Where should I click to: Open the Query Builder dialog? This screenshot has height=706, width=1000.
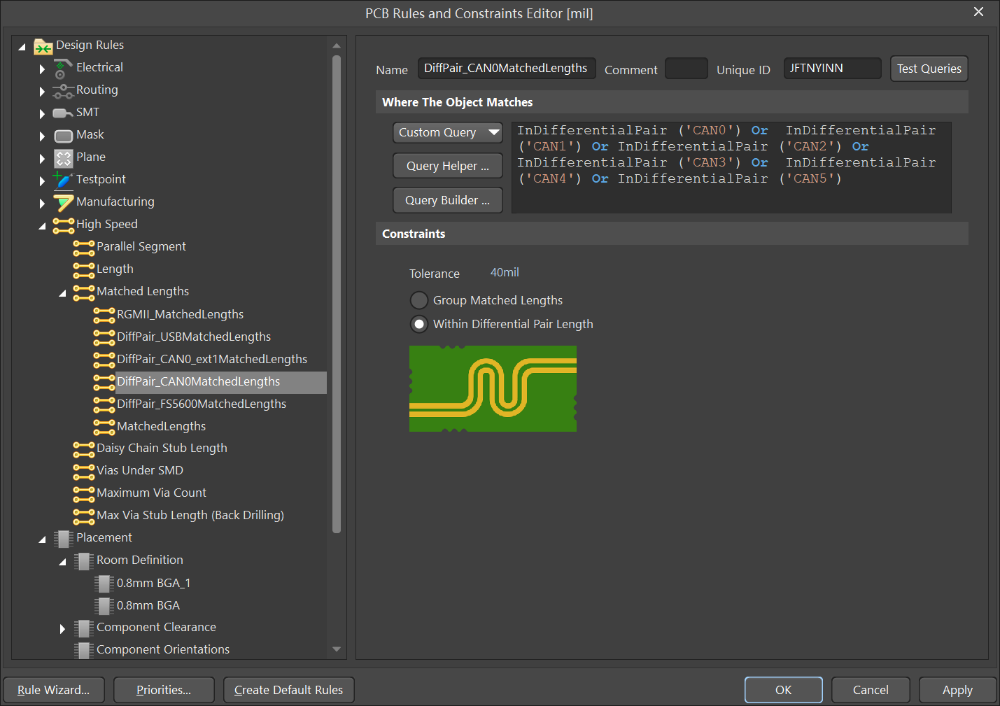(x=447, y=200)
